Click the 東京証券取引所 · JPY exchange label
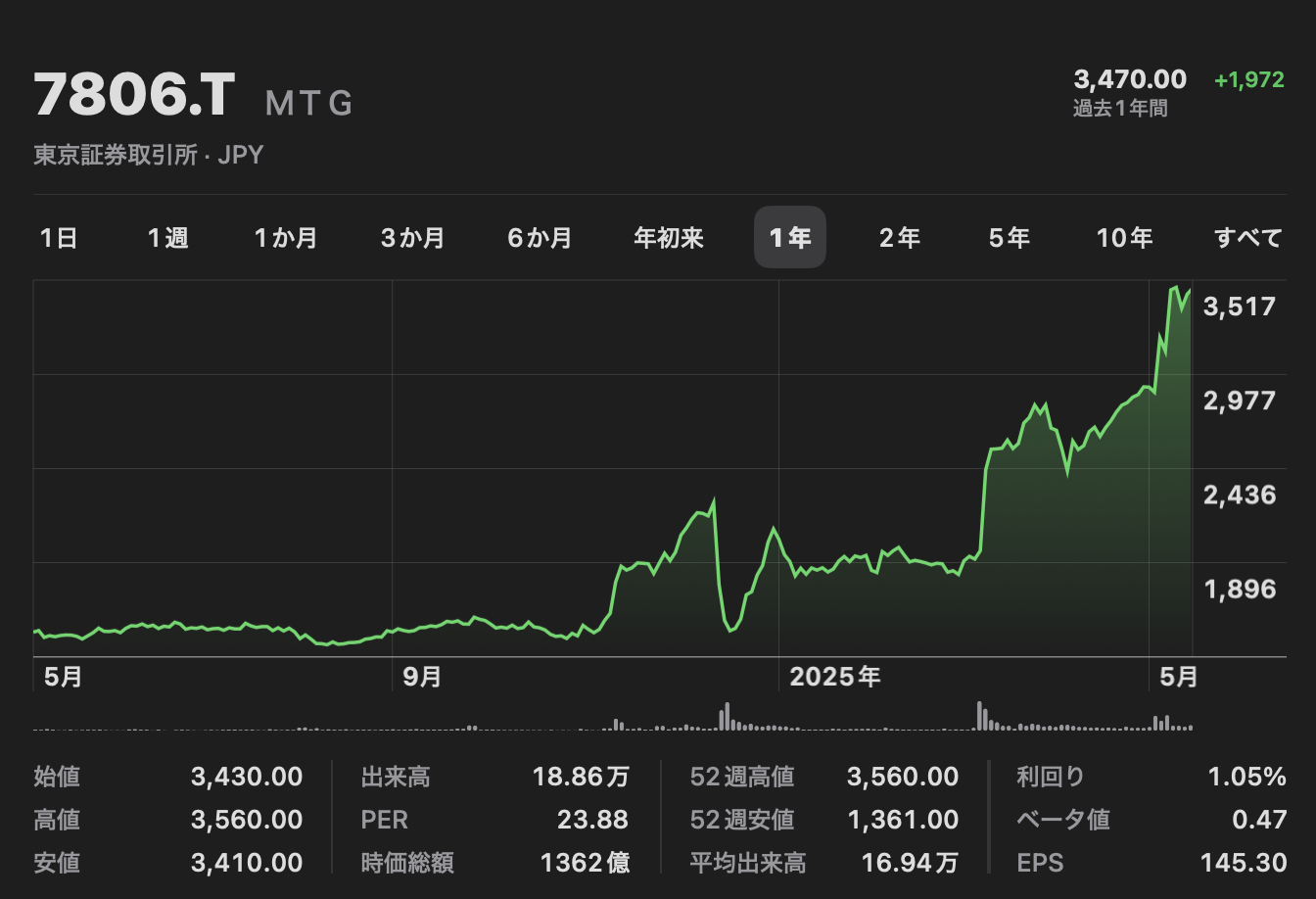 (149, 155)
